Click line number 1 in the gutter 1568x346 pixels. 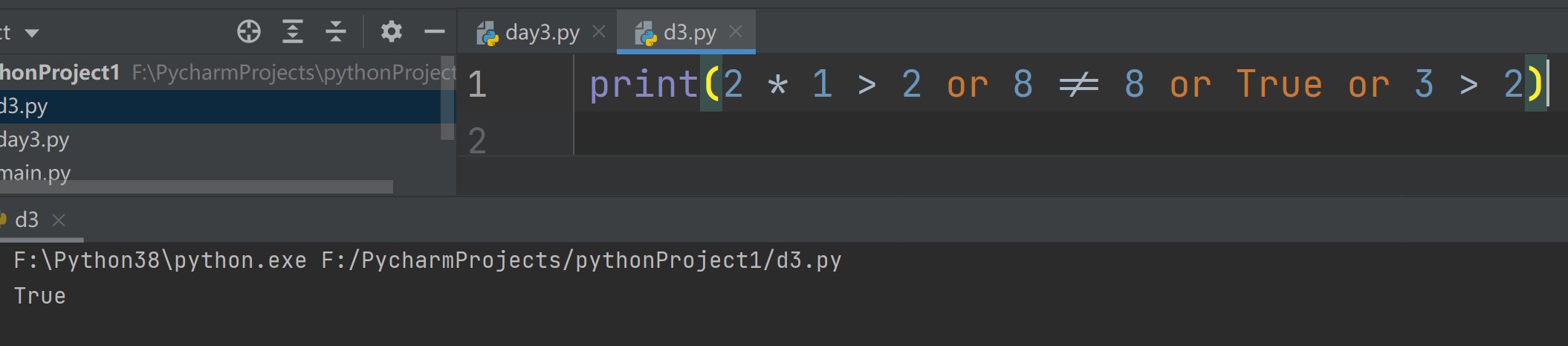coord(477,84)
